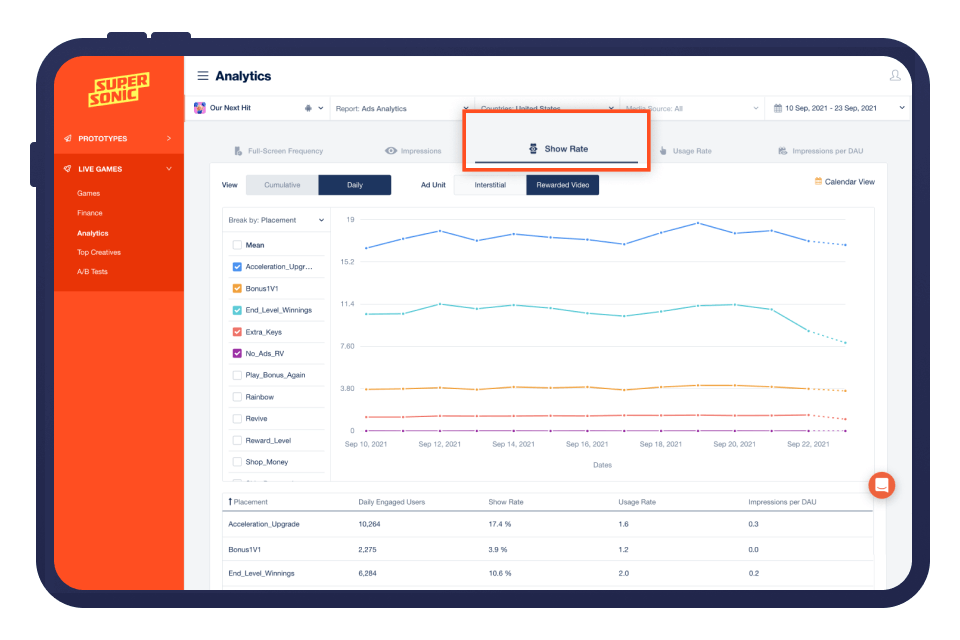This screenshot has width=960, height=640.
Task: Open the date range 10 Sep - 23 Sep dropdown
Action: [x=838, y=108]
